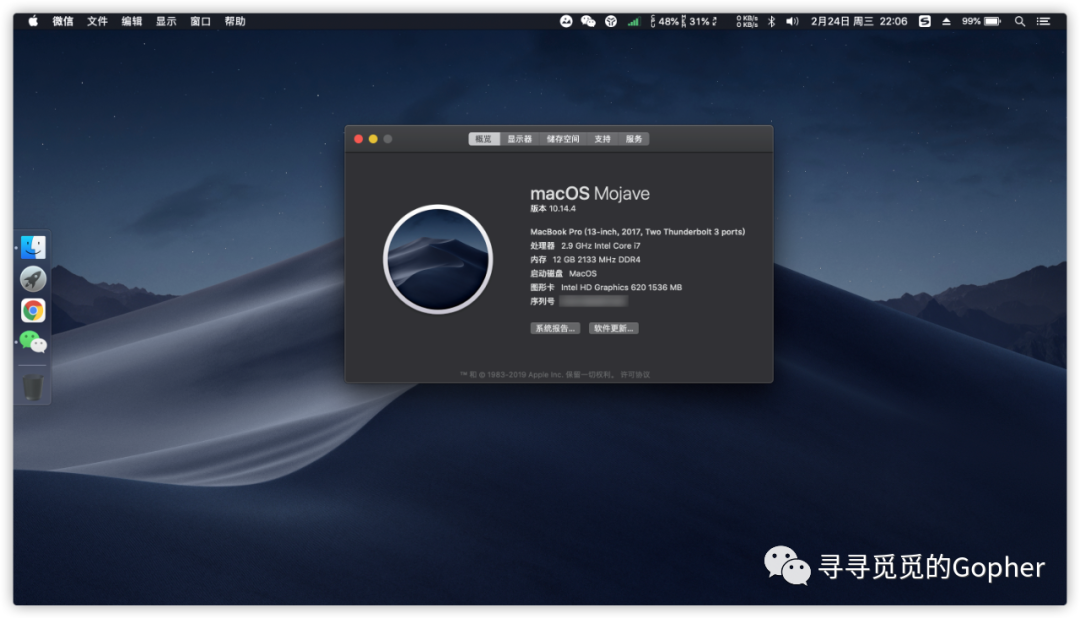Click the MacBook Pro model line

638,232
